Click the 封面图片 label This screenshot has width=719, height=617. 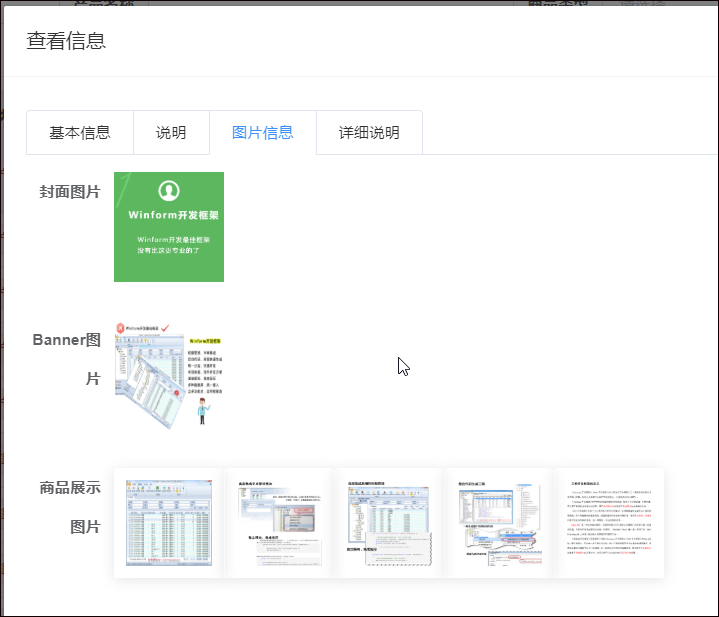pos(70,192)
